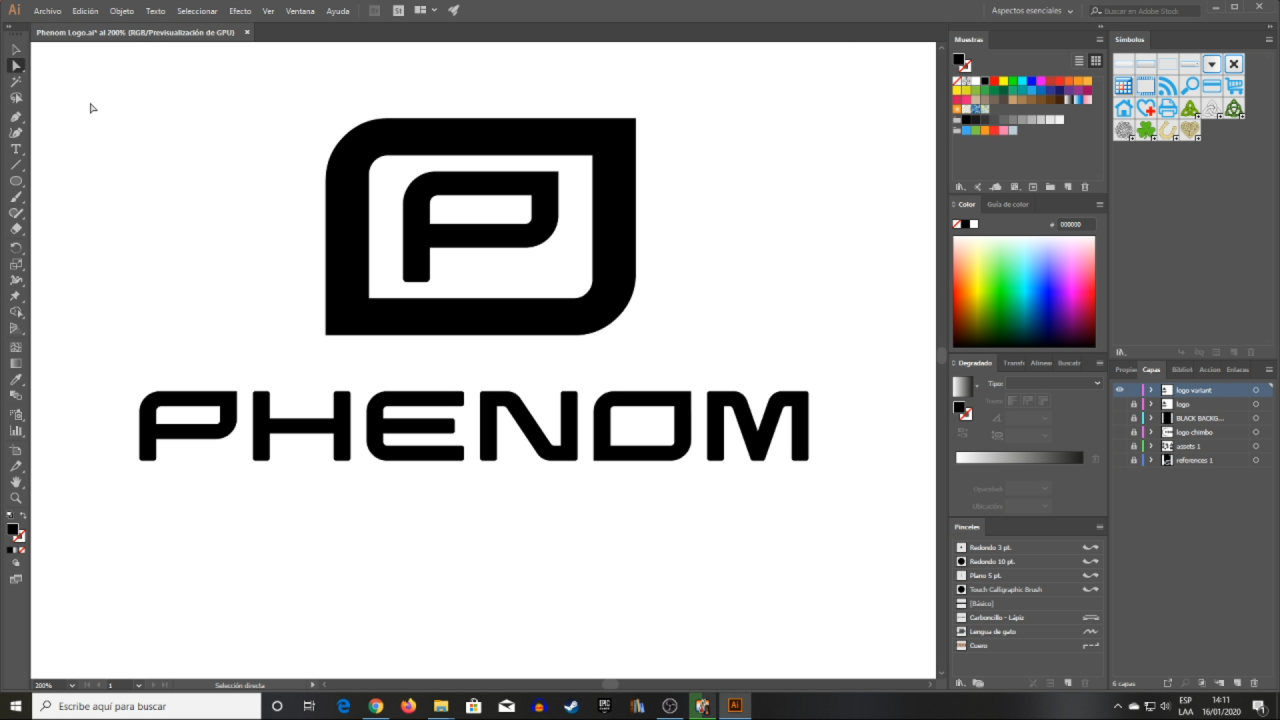Expand the assets 1 layer
1280x720 pixels.
(1151, 446)
